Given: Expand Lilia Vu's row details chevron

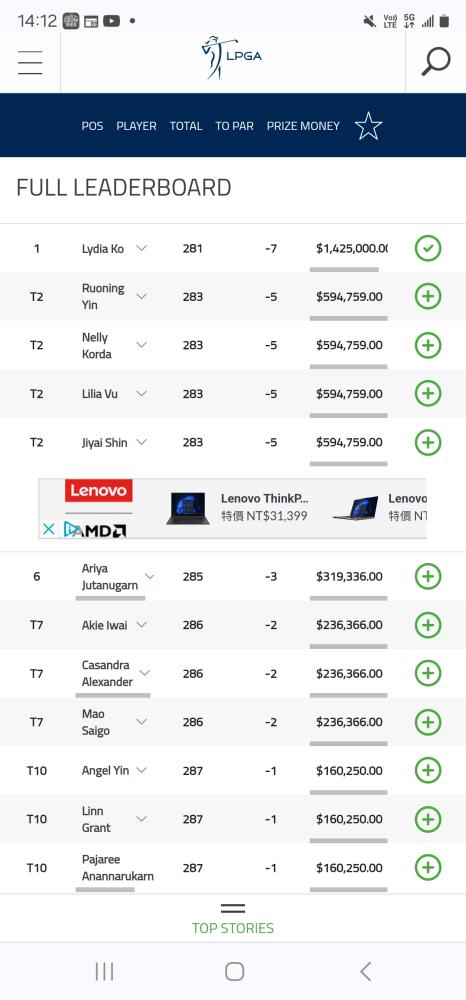Looking at the screenshot, I should (142, 393).
